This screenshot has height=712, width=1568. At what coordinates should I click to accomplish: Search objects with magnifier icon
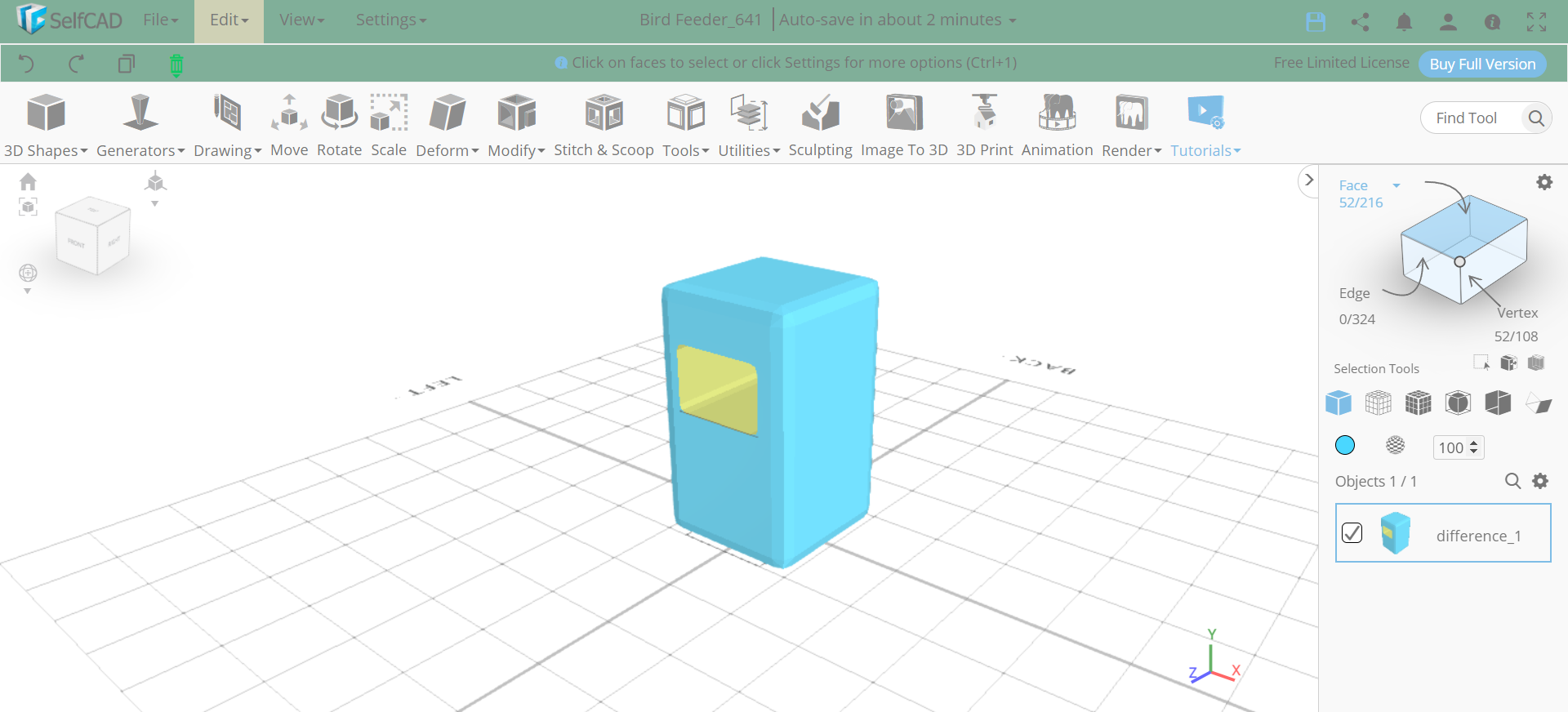(x=1512, y=481)
